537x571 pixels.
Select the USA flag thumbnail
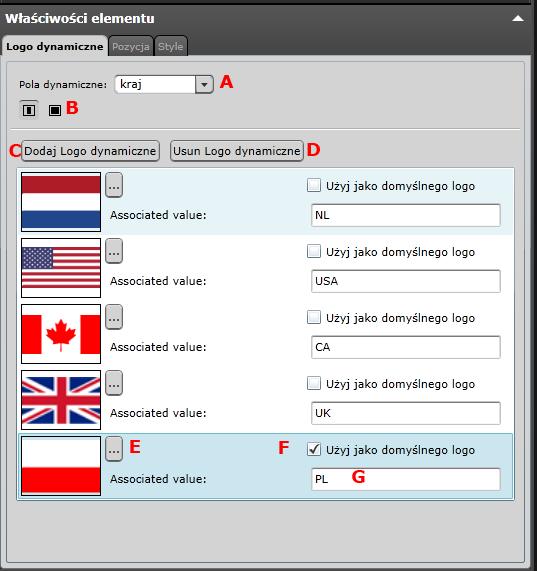point(61,268)
